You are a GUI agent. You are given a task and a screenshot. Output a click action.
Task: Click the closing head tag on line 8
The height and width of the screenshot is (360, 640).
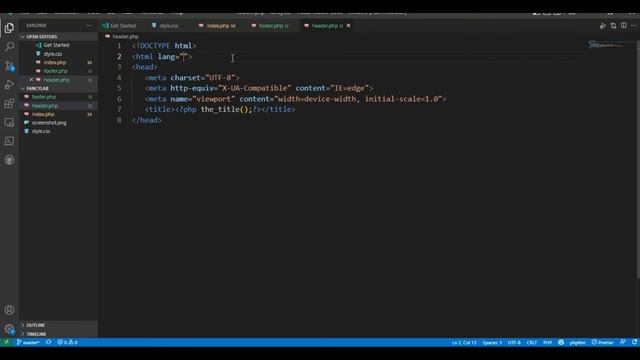147,120
